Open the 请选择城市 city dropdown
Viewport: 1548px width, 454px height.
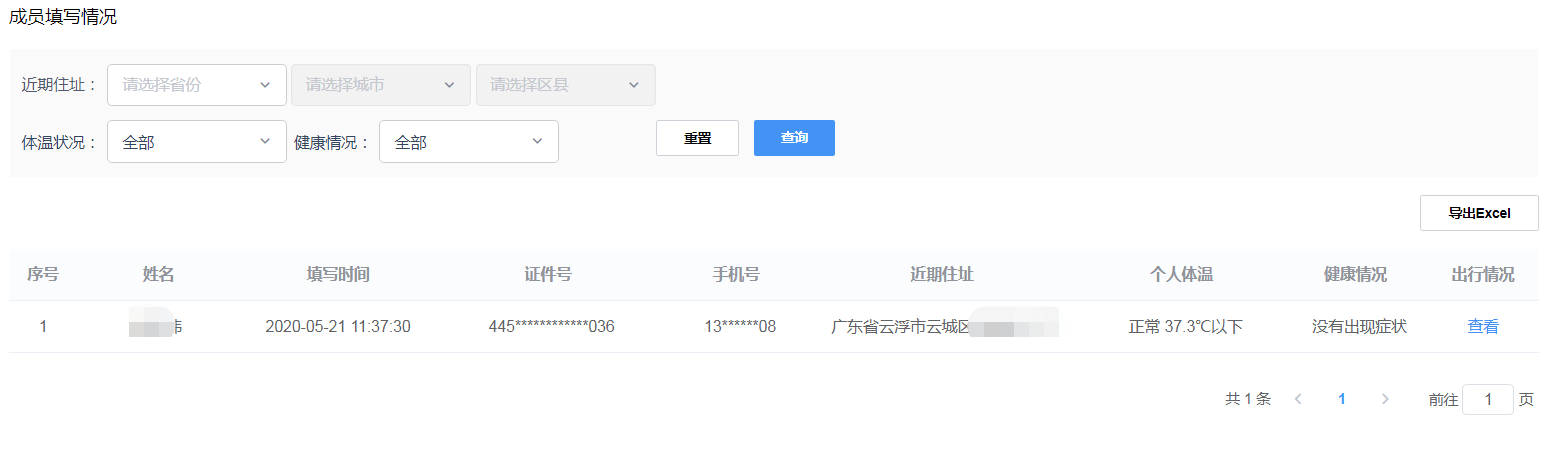coord(380,85)
